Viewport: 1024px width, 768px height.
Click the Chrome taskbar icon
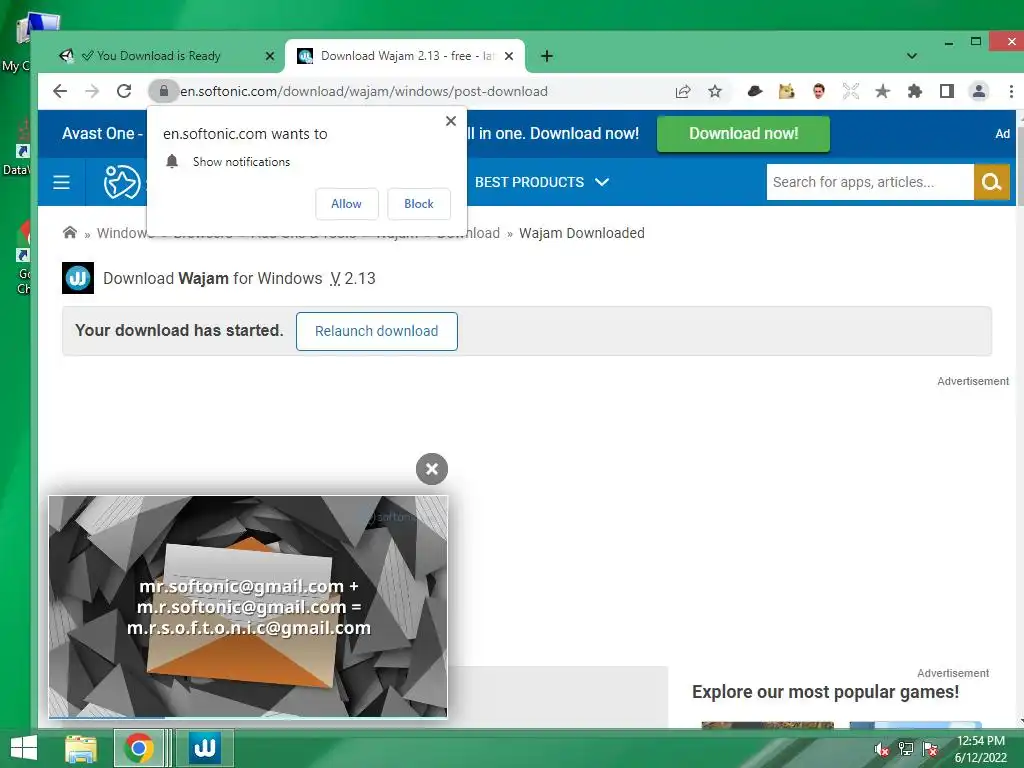[x=138, y=748]
